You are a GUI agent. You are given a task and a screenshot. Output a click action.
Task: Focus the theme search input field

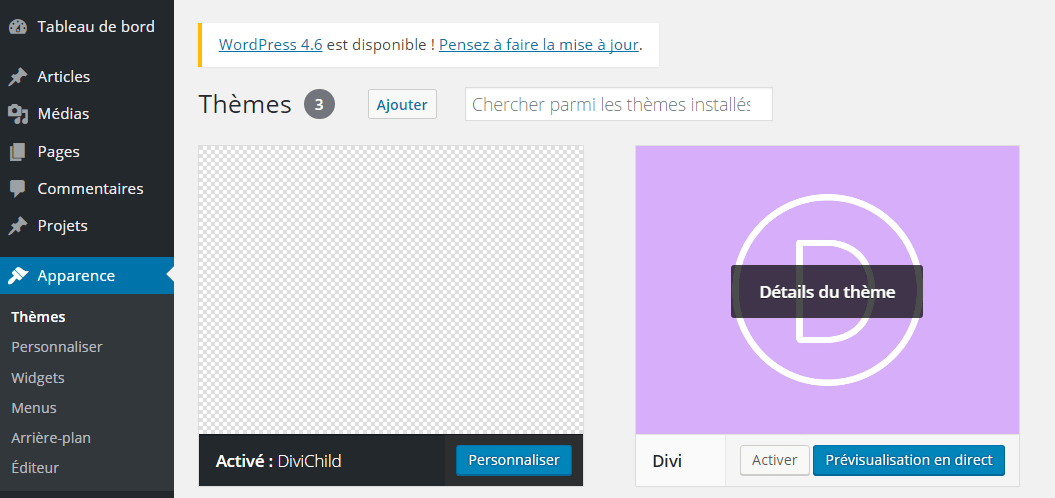(618, 104)
